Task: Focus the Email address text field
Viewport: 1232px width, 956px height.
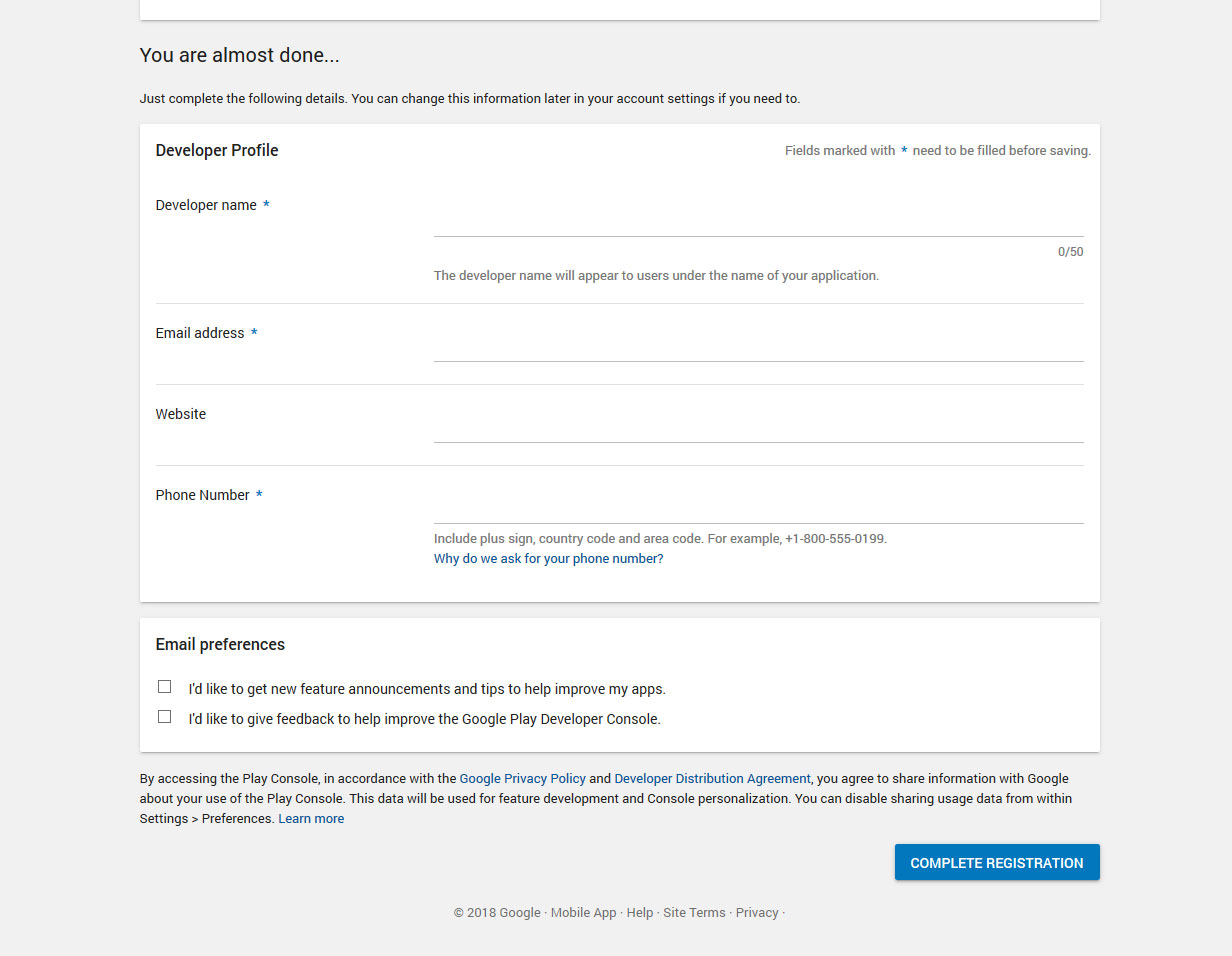Action: (758, 347)
